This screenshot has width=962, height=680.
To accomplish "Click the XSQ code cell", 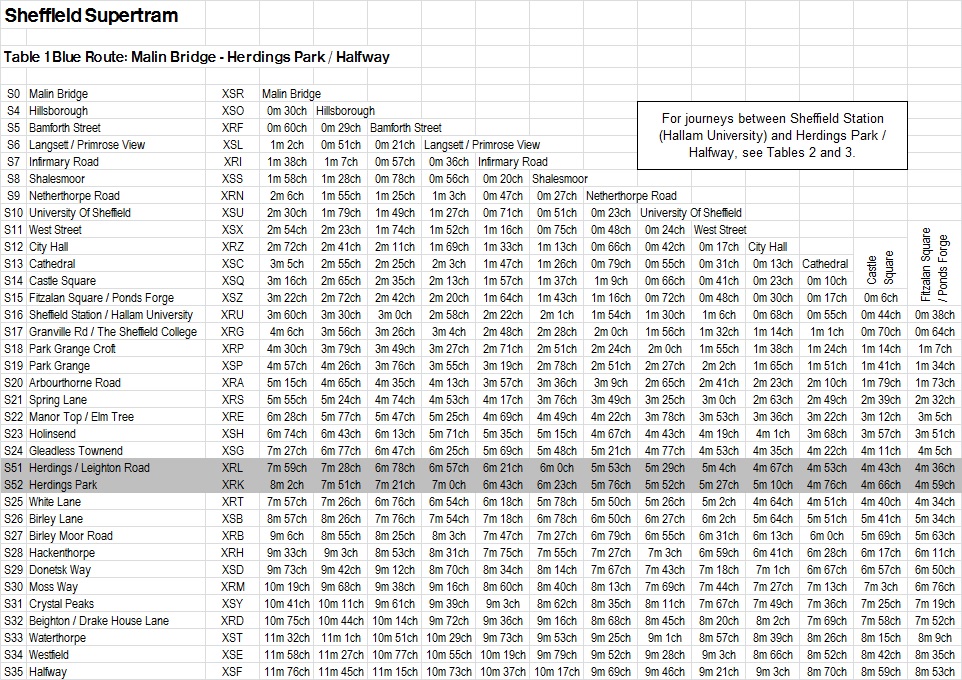I will (x=233, y=280).
